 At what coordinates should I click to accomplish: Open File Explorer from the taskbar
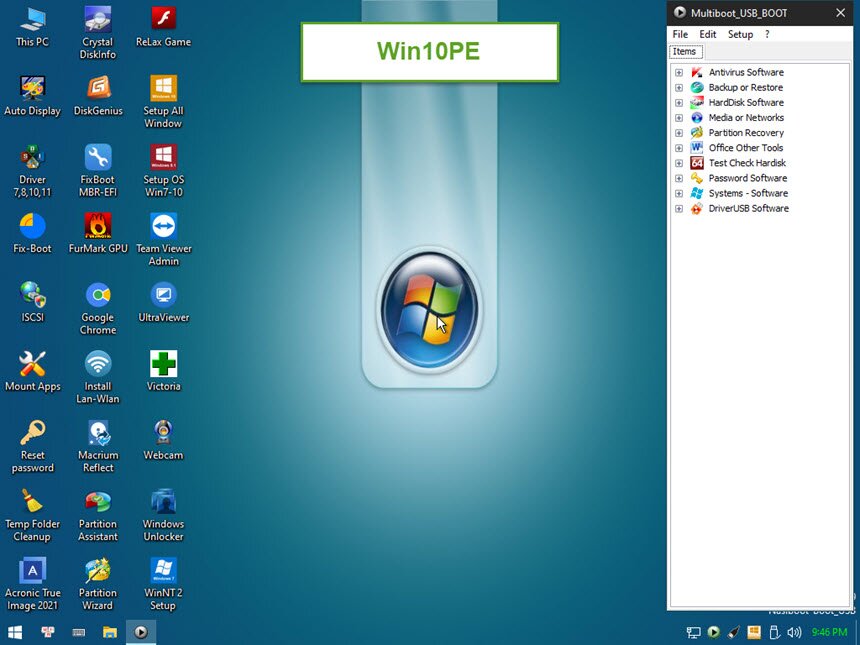[110, 632]
